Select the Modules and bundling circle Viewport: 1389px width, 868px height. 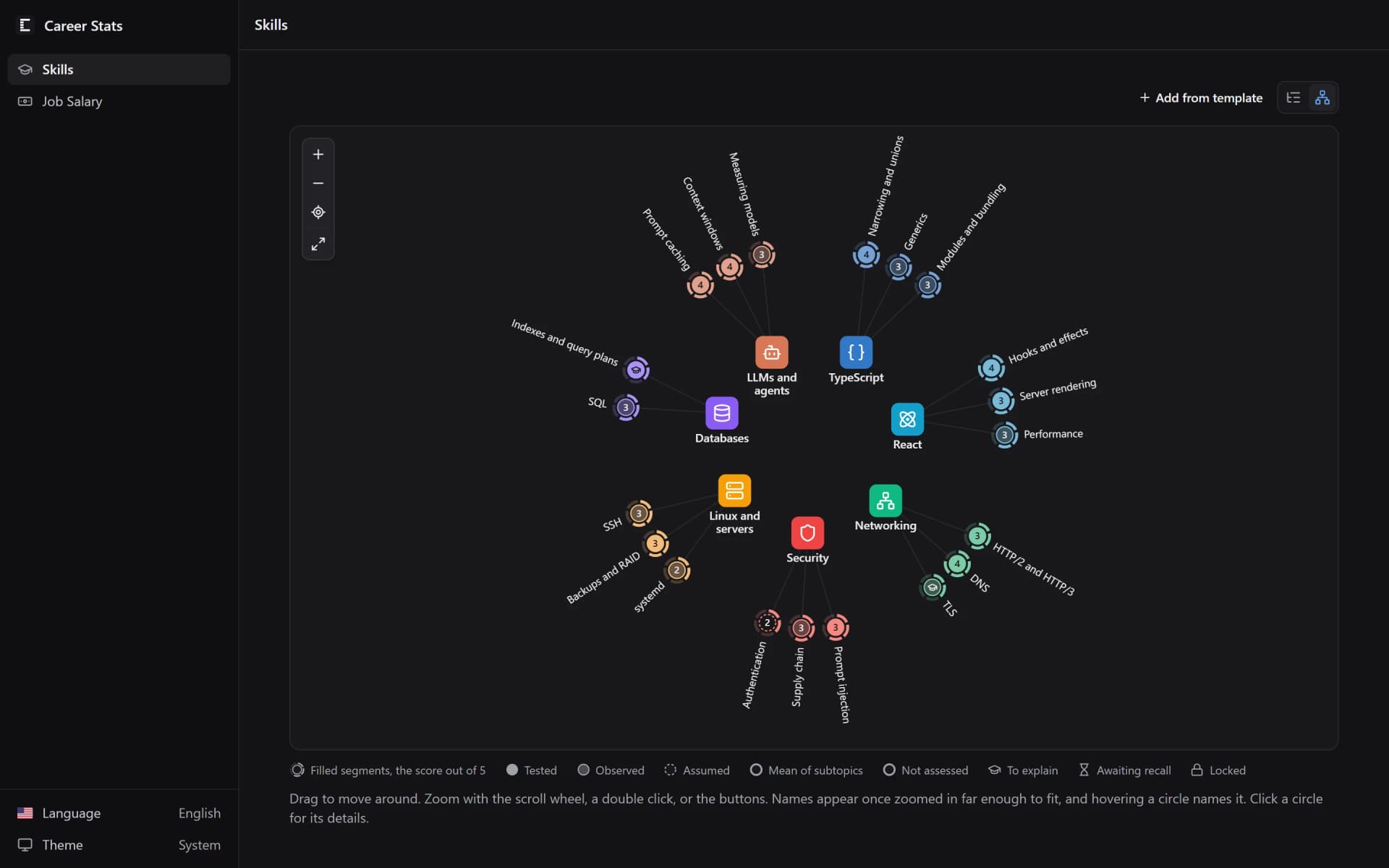927,285
